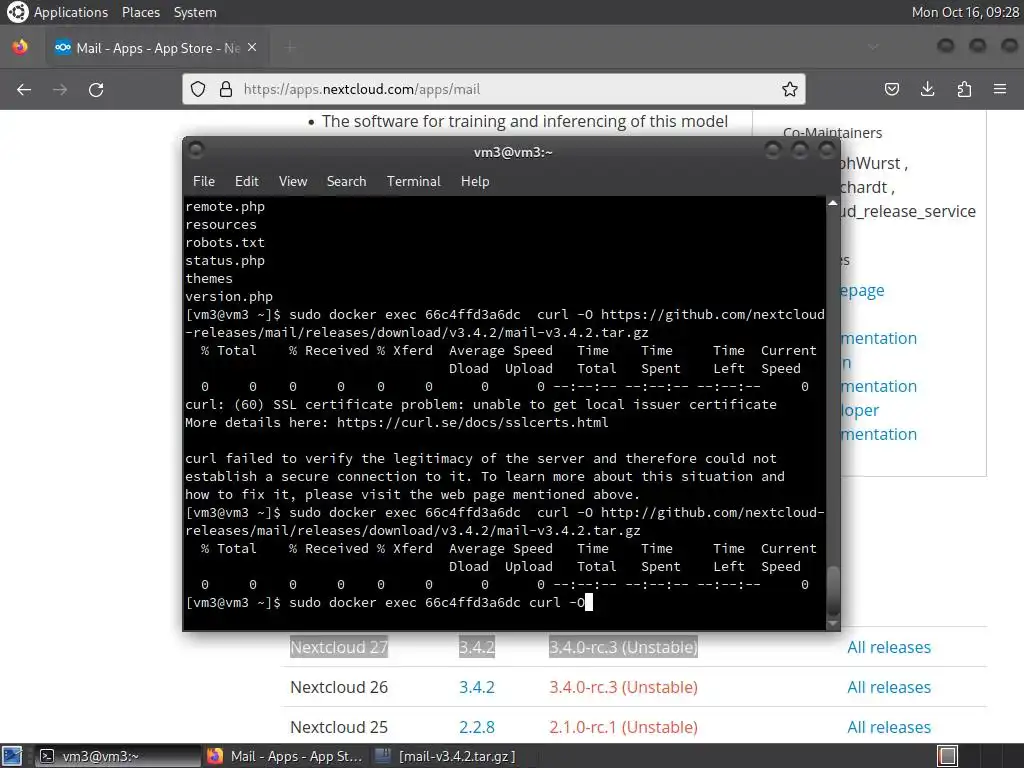Close the Mail - Apps browser tab
Image resolution: width=1024 pixels, height=768 pixels.
coord(252,48)
